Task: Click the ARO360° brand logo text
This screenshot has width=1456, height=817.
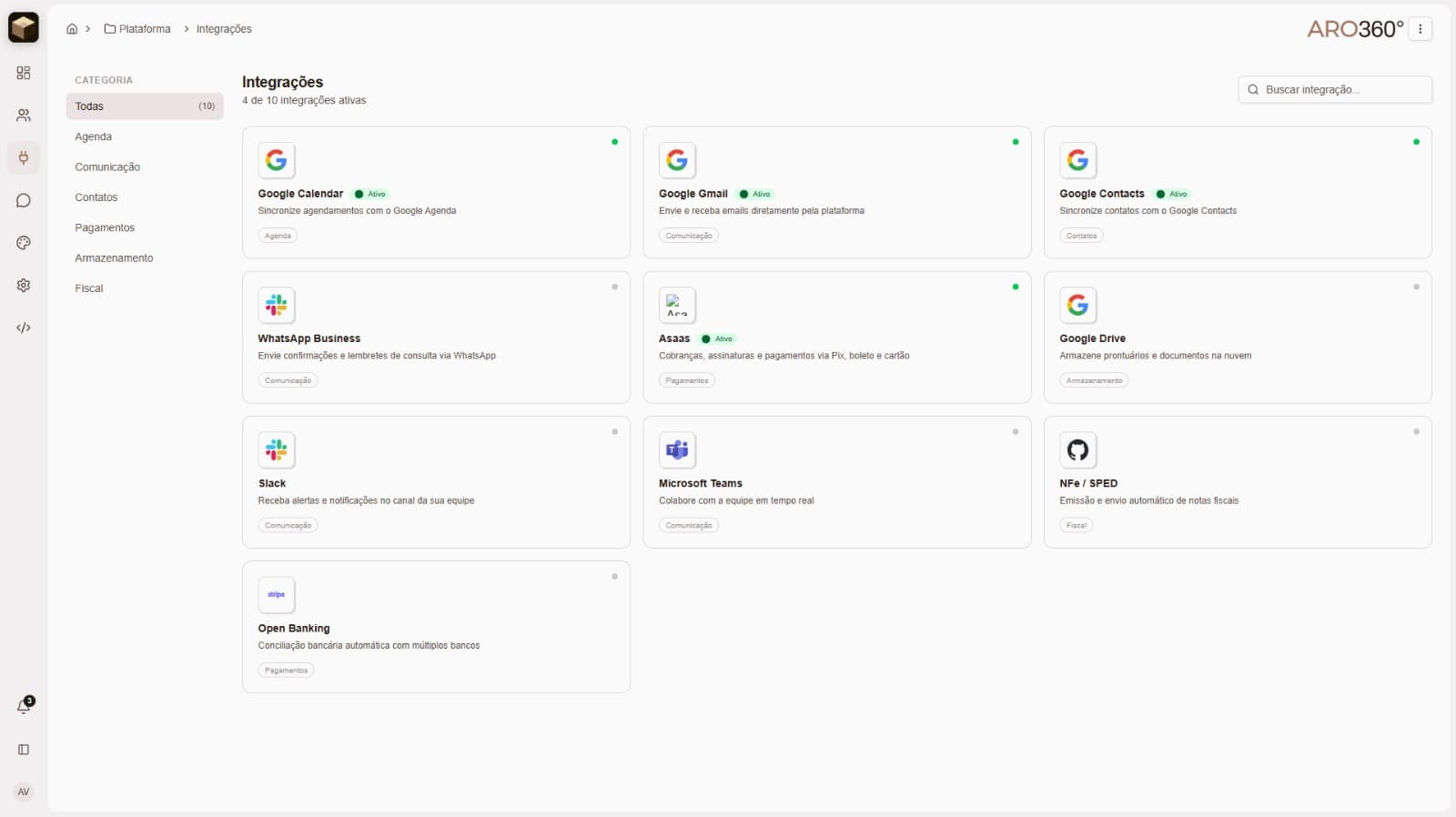Action: [1355, 29]
